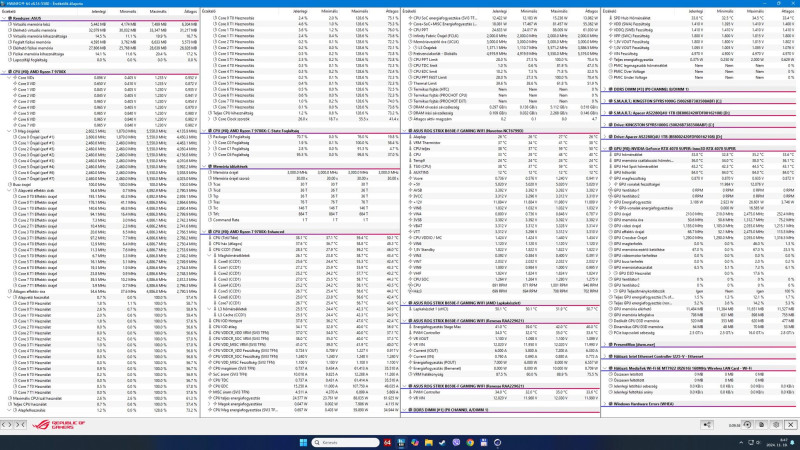The height and width of the screenshot is (450, 800).
Task: Select the Vcore voltage row
Action: point(501,179)
